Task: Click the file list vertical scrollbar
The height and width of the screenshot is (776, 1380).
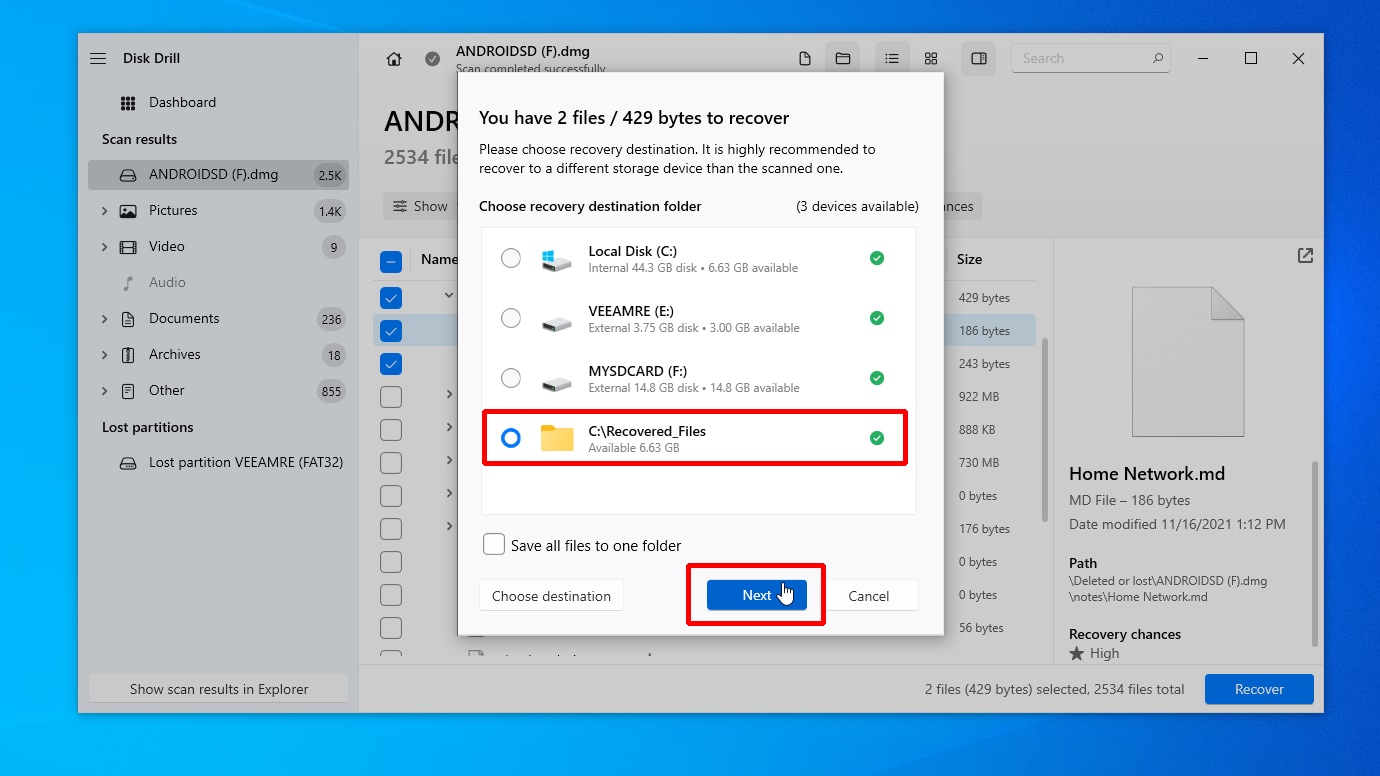Action: (x=1045, y=430)
